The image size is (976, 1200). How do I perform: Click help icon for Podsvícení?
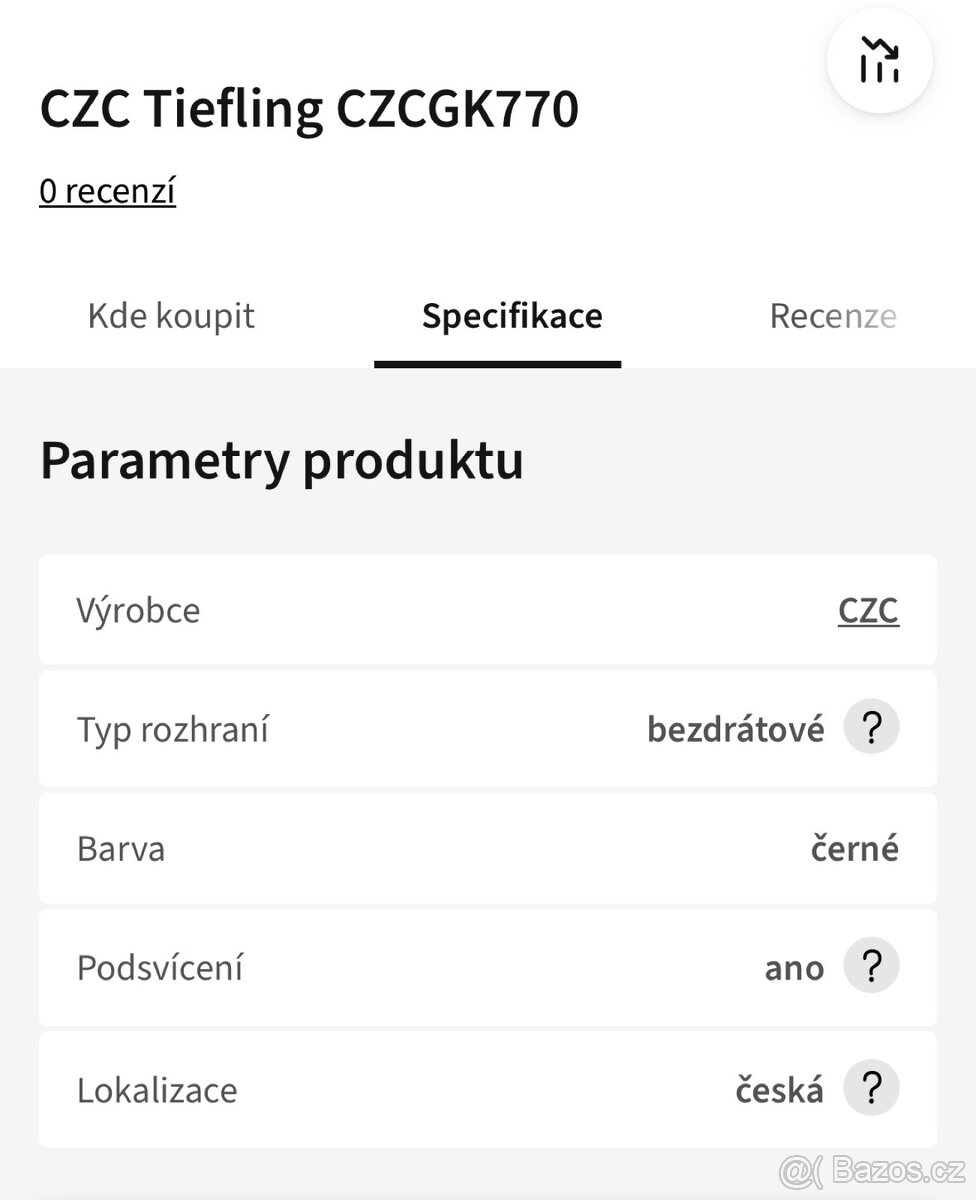click(871, 967)
